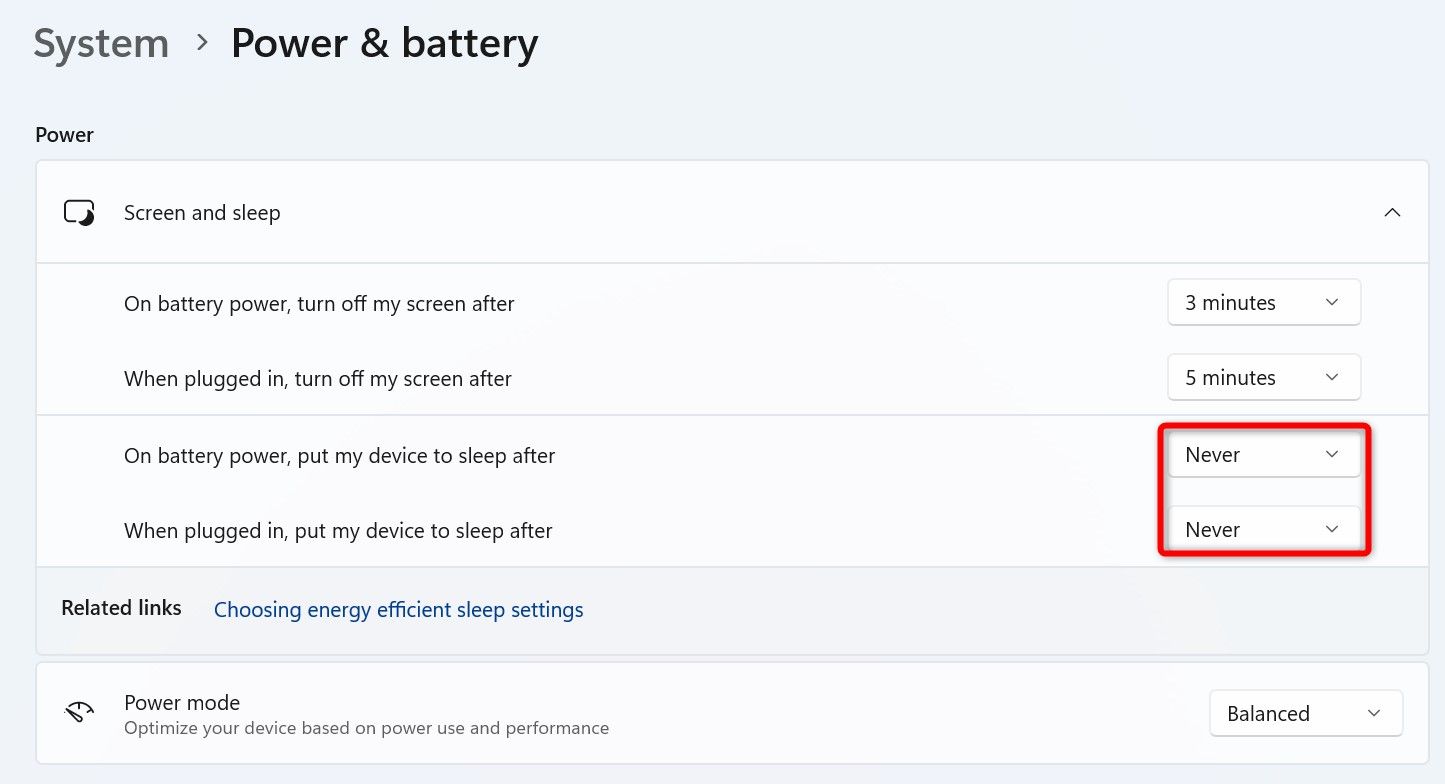Go back to System via breadcrumb
The height and width of the screenshot is (784, 1445).
click(x=101, y=44)
